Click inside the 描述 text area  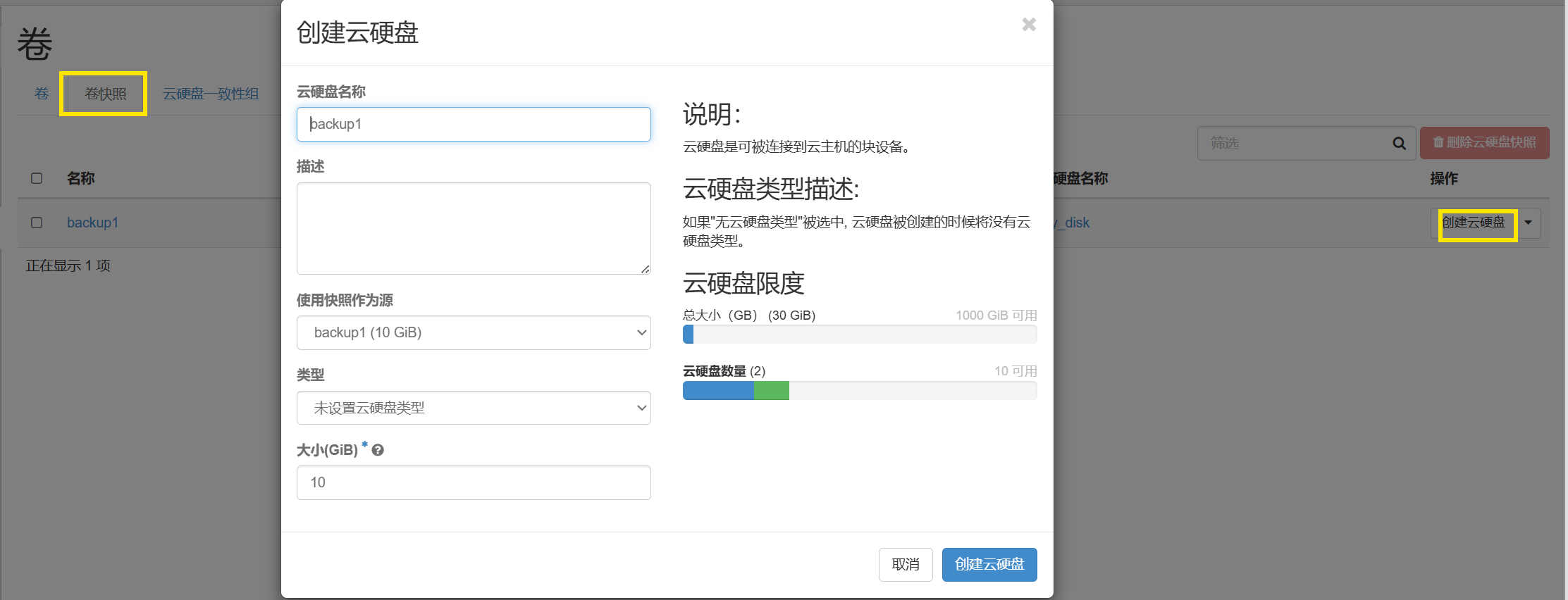(x=474, y=228)
